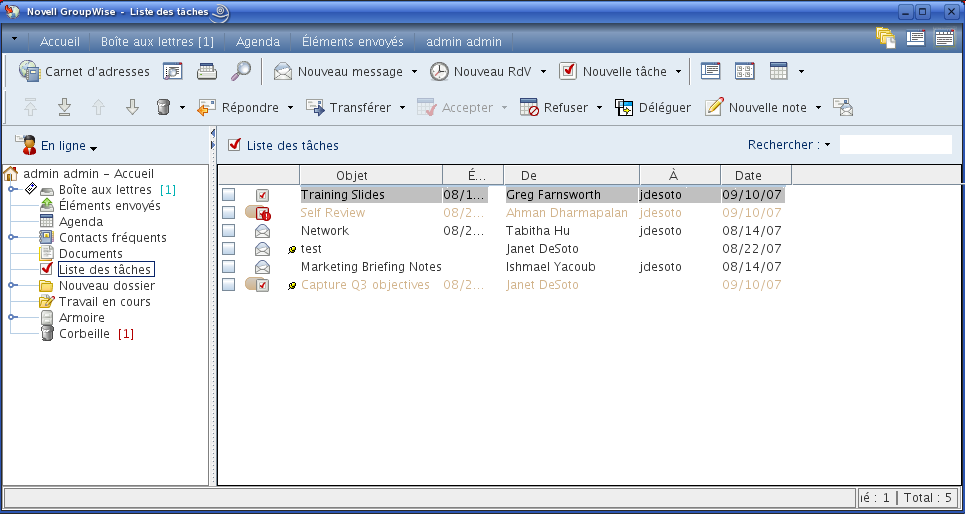Open the Nouveau message dropdown arrow

coord(414,71)
